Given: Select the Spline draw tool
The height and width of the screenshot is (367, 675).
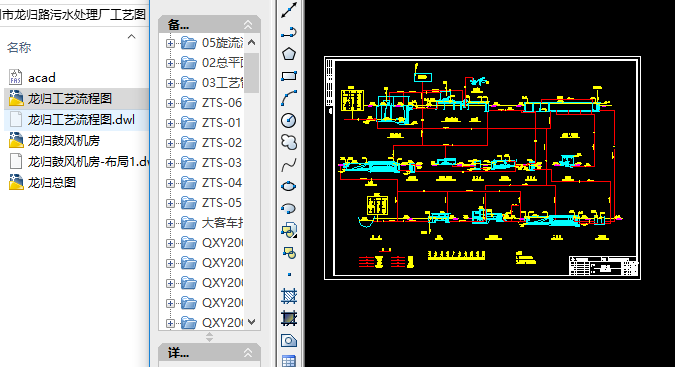Looking at the screenshot, I should click(x=289, y=164).
